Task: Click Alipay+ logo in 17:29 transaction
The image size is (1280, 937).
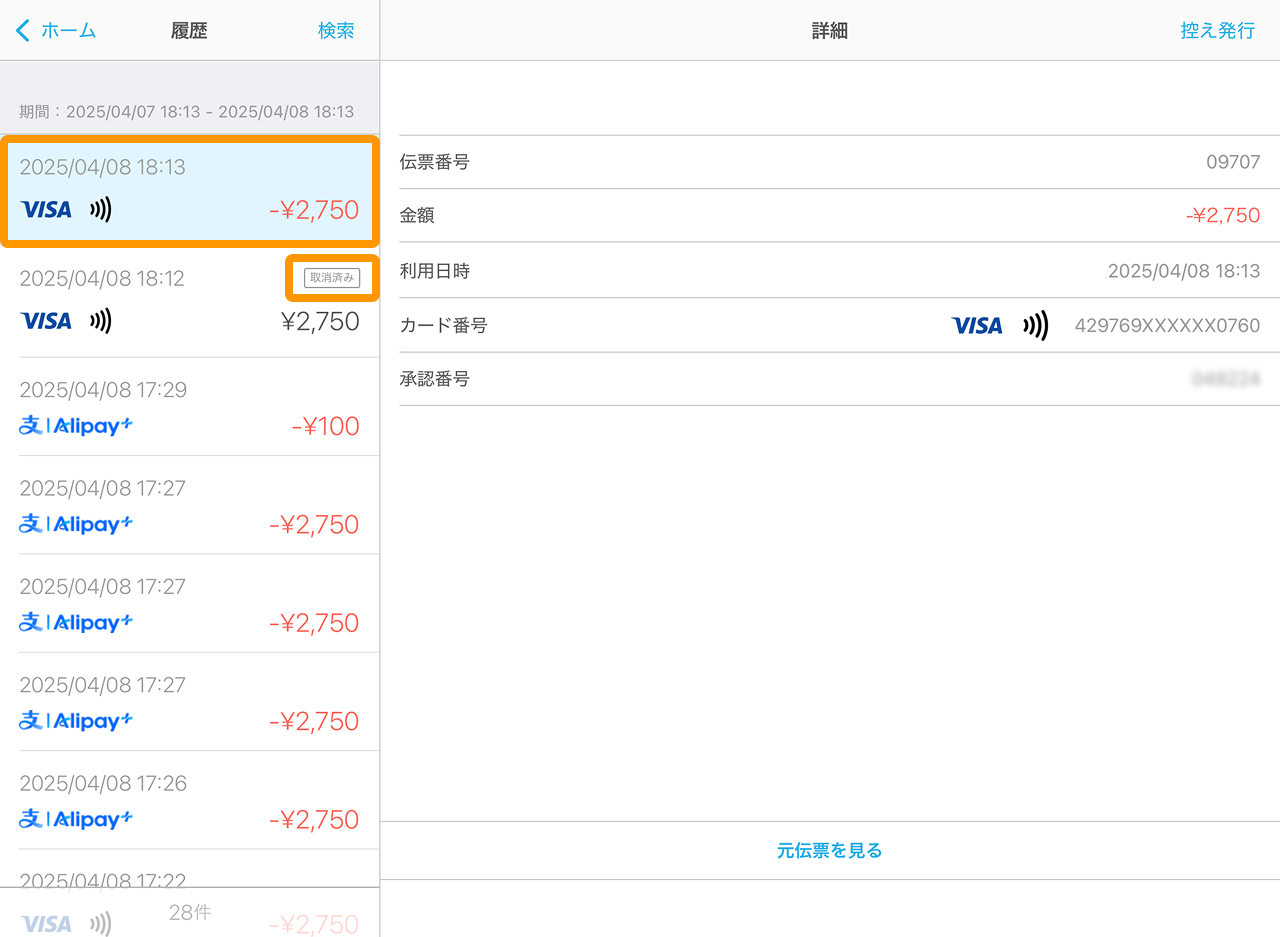Action: pyautogui.click(x=76, y=426)
